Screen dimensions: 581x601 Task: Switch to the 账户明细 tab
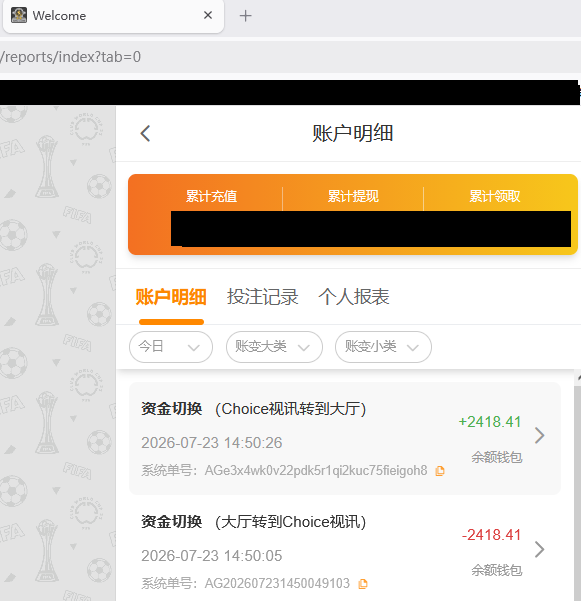click(171, 297)
